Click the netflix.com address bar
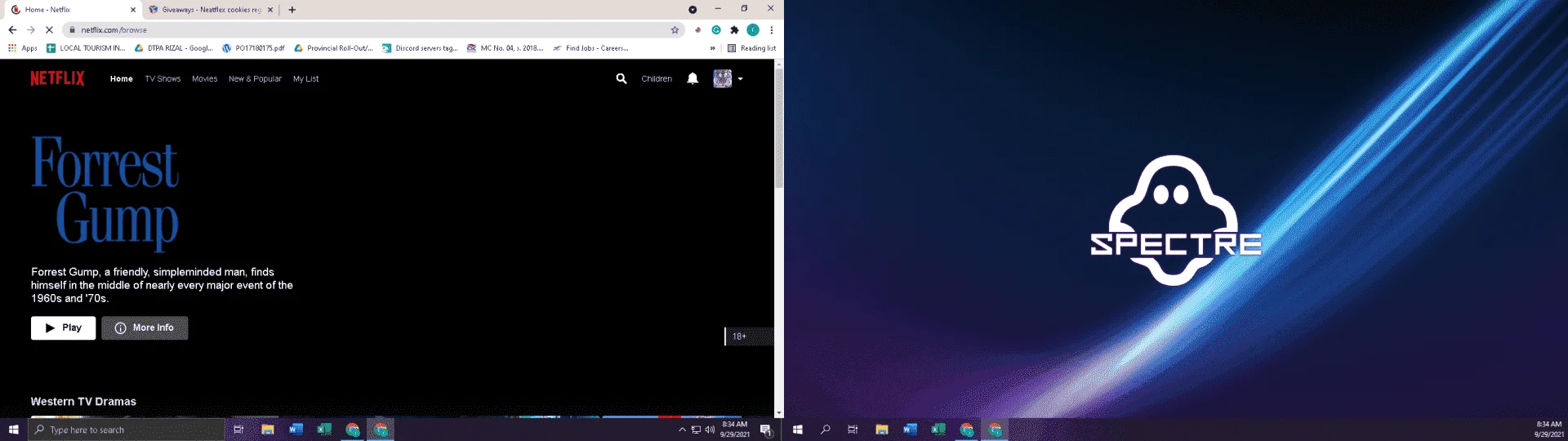 (372, 30)
